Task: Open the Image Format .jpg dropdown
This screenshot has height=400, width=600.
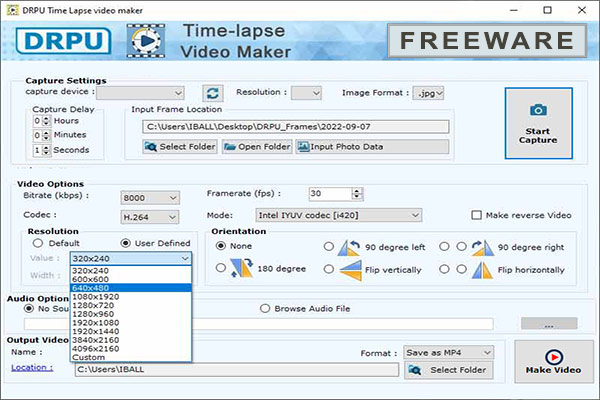Action: point(428,93)
